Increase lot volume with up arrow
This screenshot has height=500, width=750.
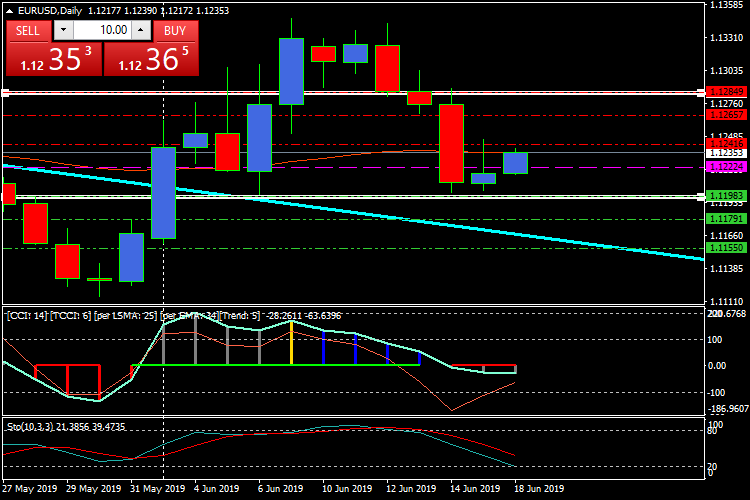(141, 31)
